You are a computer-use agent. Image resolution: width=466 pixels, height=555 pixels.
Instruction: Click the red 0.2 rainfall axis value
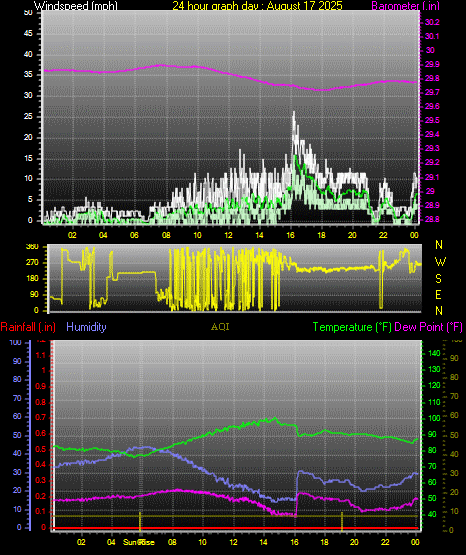41,496
